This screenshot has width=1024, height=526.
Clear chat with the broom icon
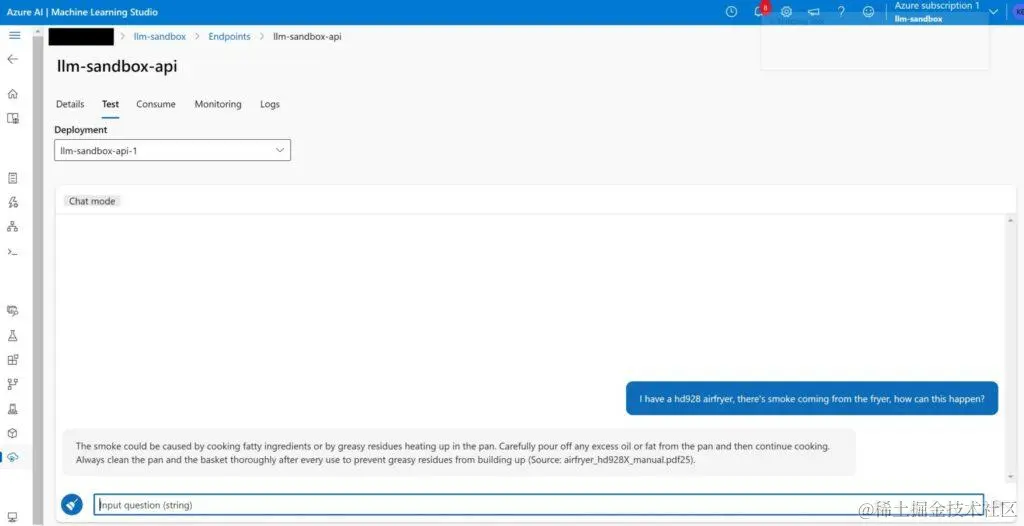pyautogui.click(x=72, y=504)
